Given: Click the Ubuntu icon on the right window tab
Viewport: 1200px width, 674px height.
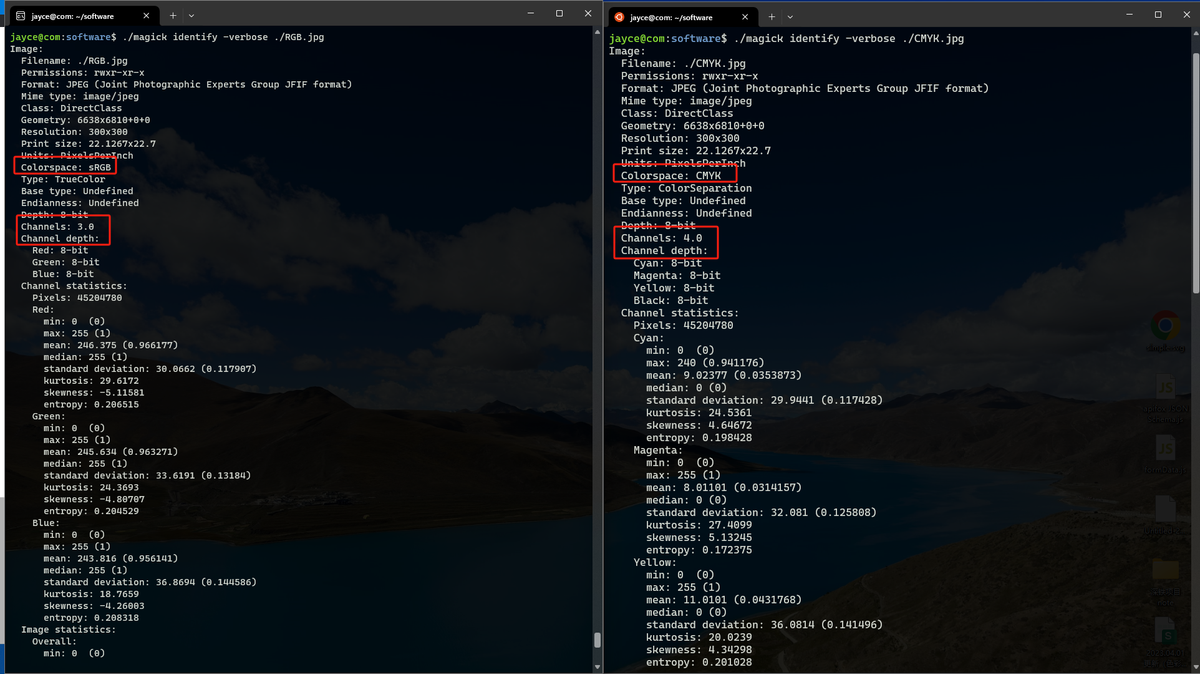Looking at the screenshot, I should tap(619, 17).
